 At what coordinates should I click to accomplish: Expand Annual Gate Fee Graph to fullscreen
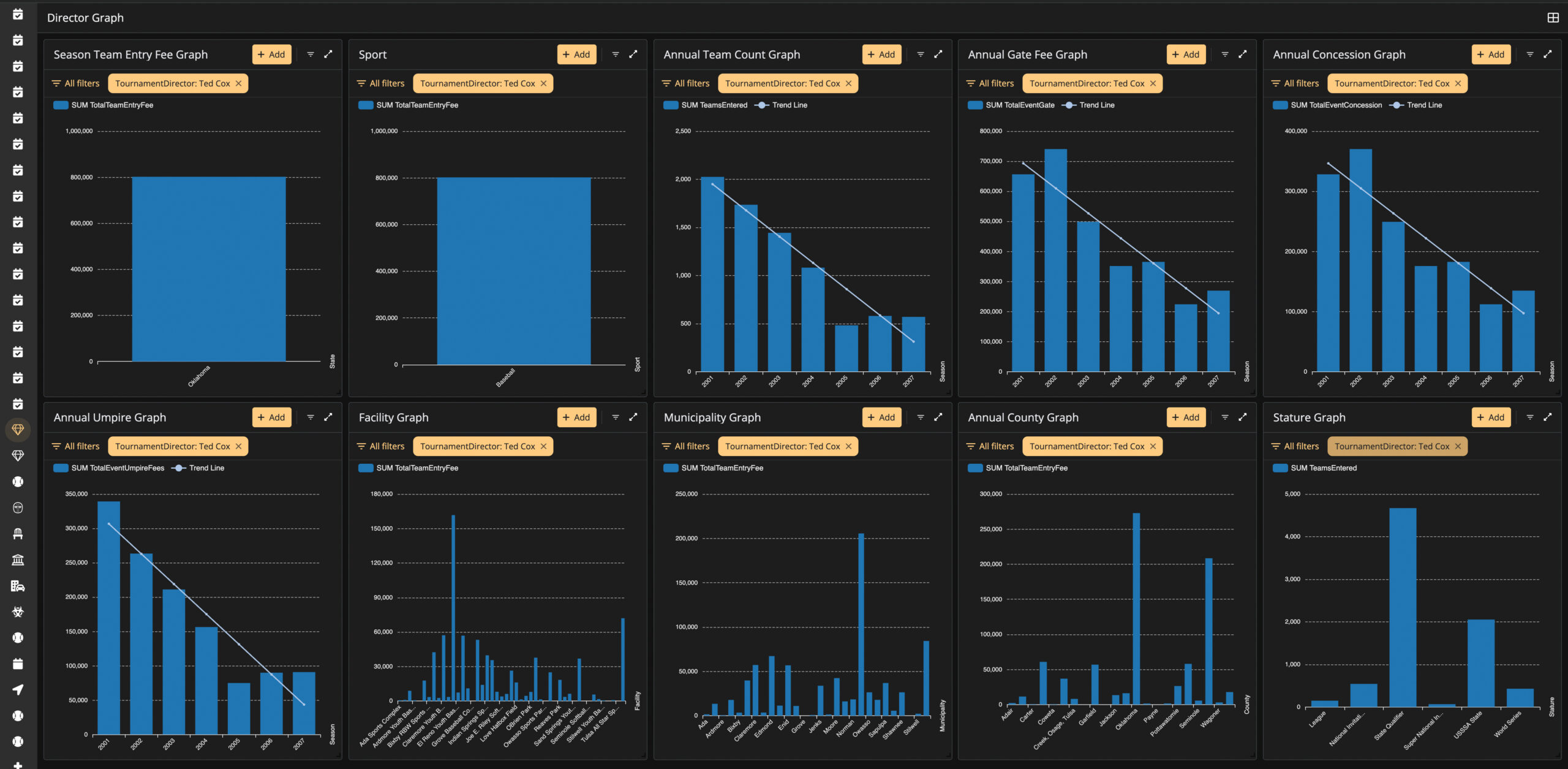[1242, 54]
